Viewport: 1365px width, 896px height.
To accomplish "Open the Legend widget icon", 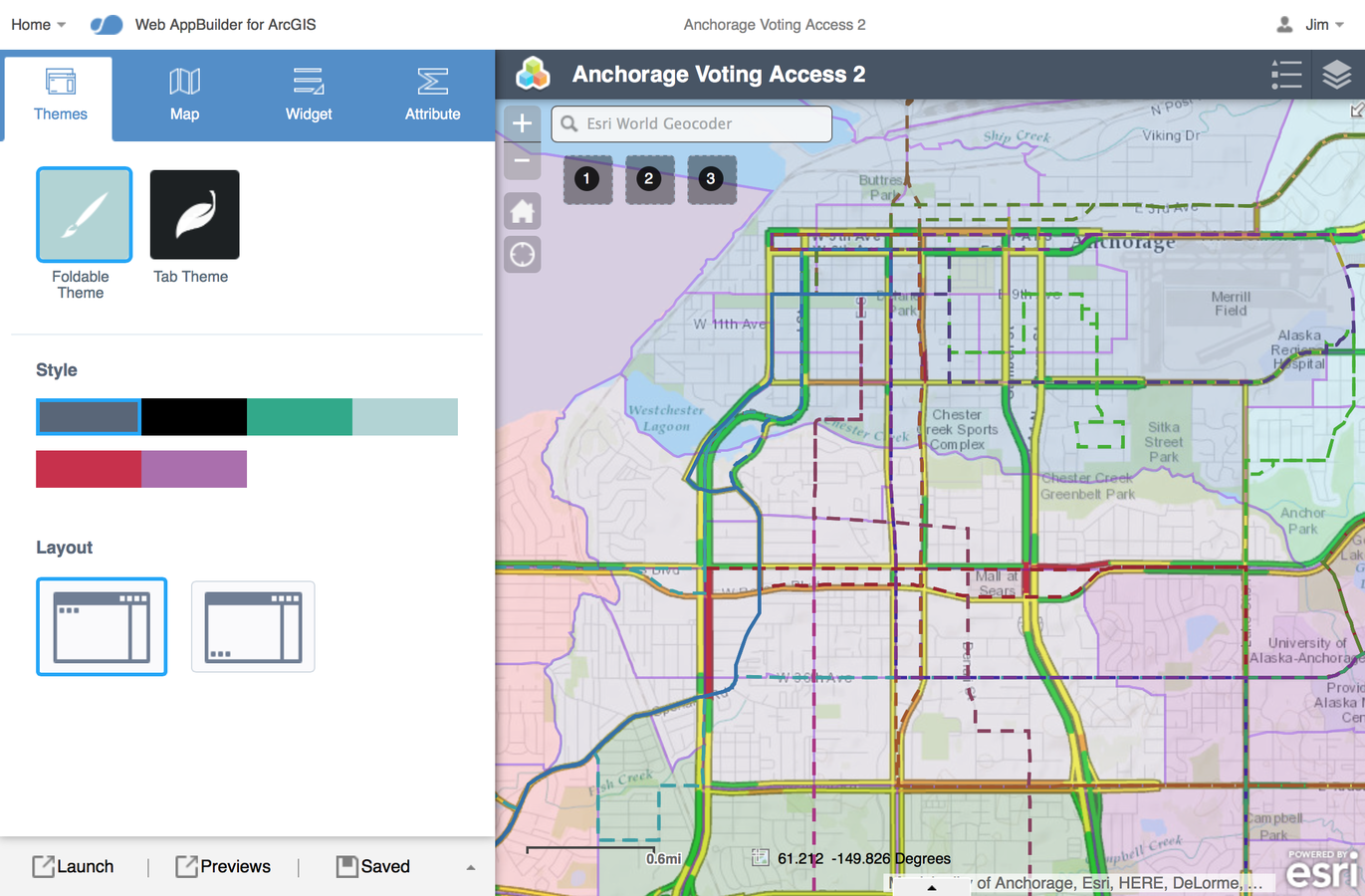I will [1286, 75].
